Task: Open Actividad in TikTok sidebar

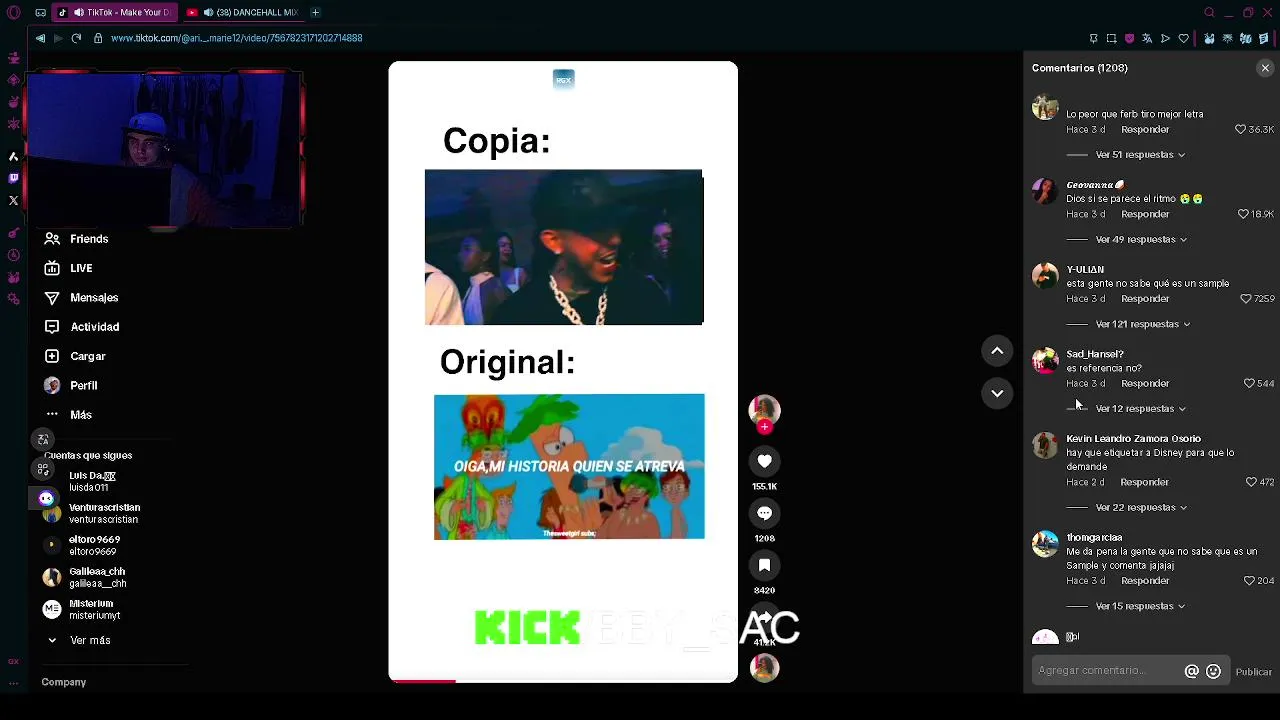Action: 82,327
